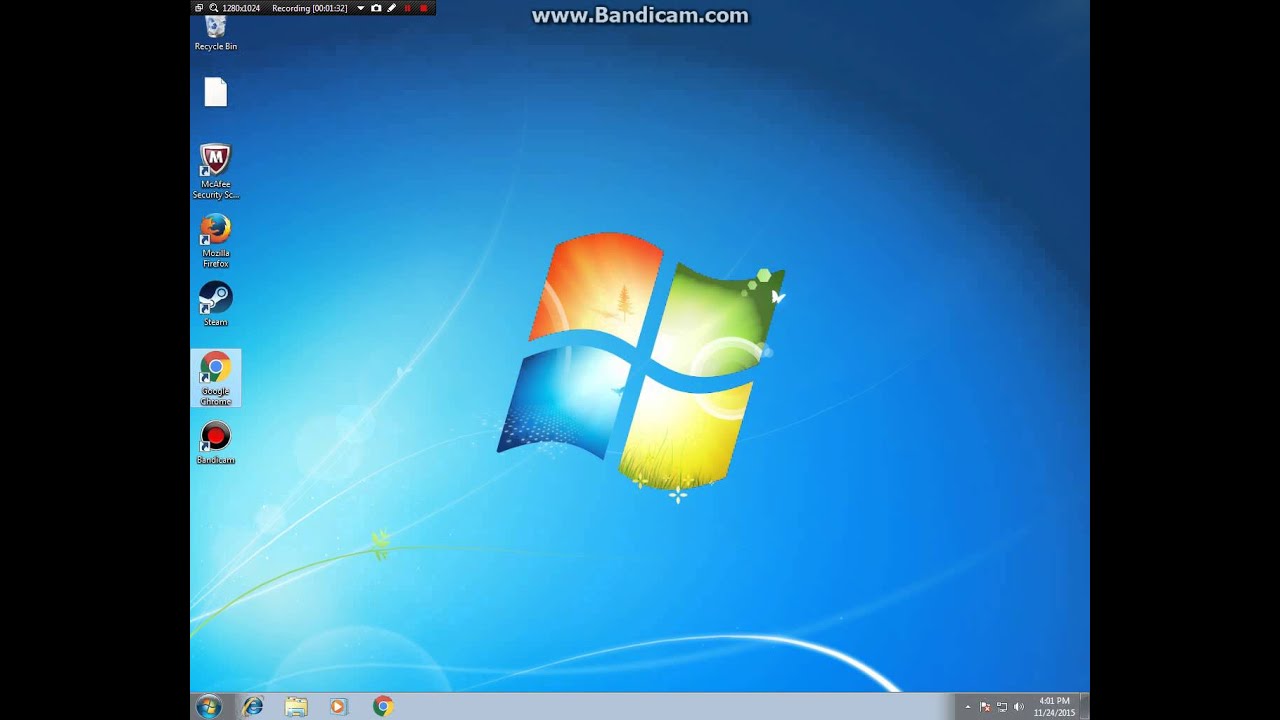Screen dimensions: 1280x720
Task: Pause the Bandicam recording
Action: (408, 8)
